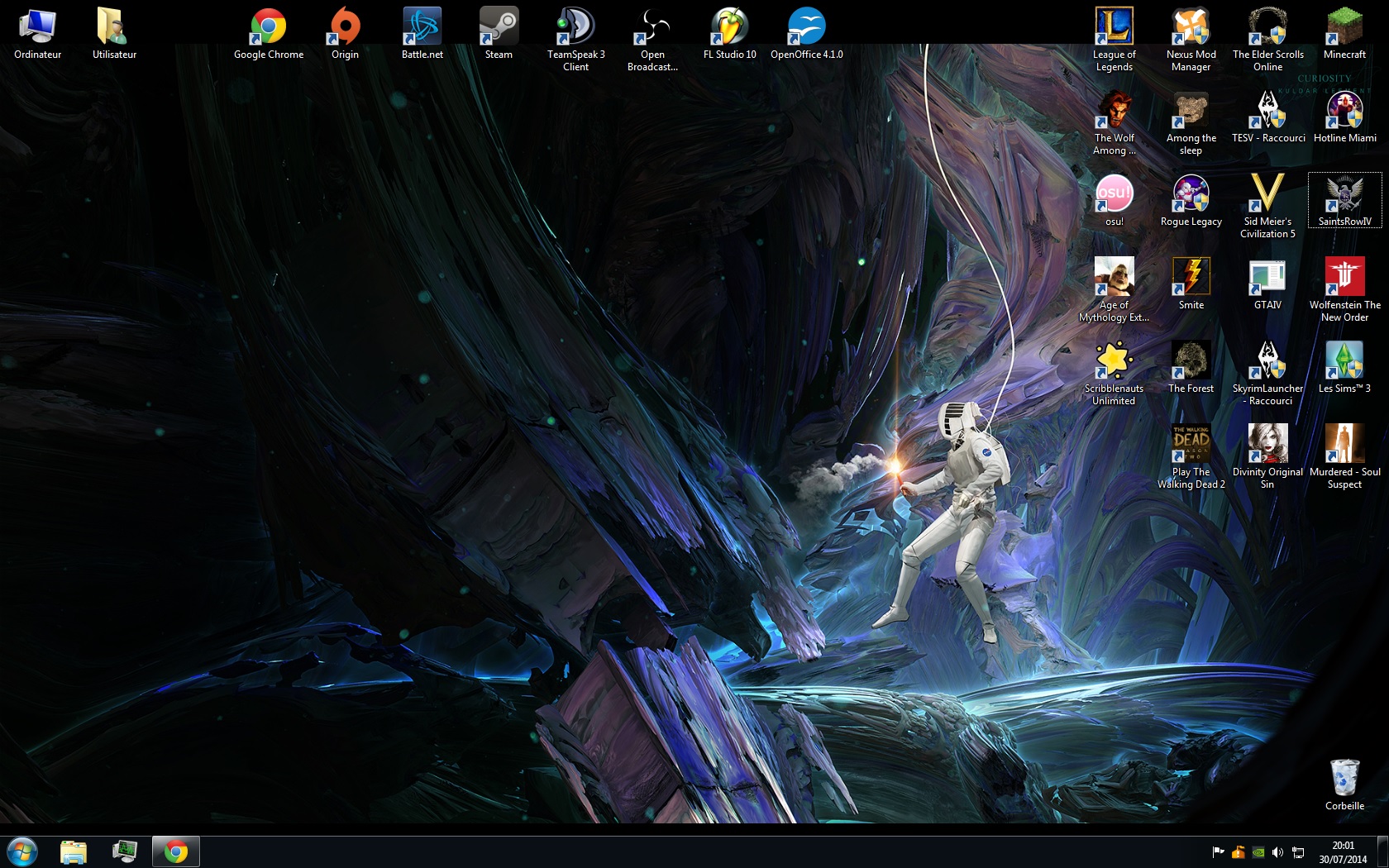Click the Les Sims 3 shortcut
The width and height of the screenshot is (1389, 868).
pos(1344,369)
